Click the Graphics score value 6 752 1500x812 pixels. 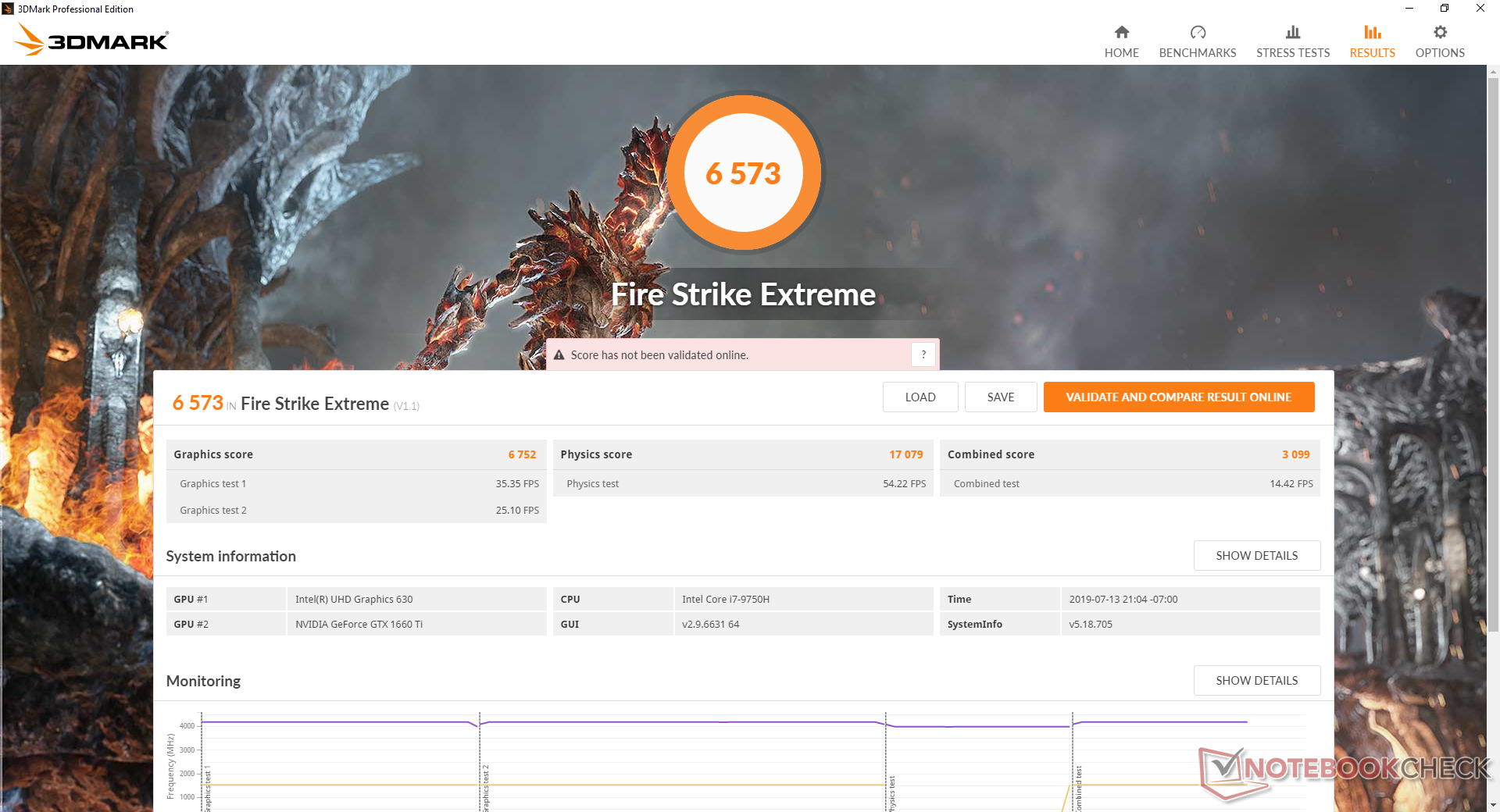tap(522, 454)
